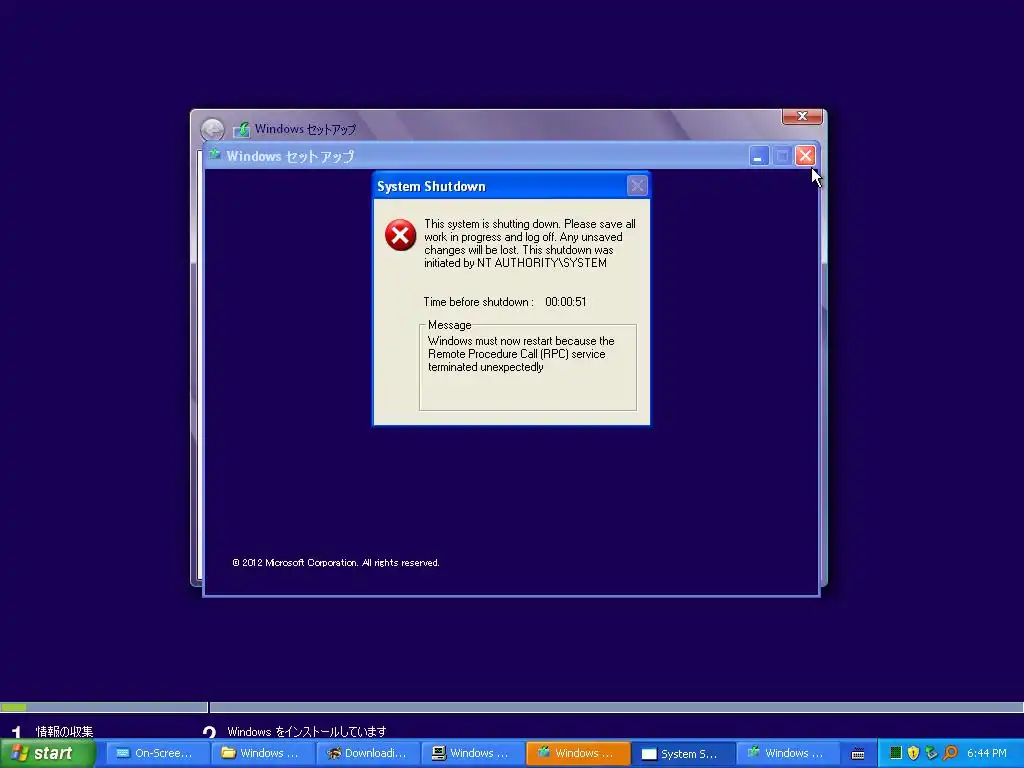Open the last Windows setup taskbar button
This screenshot has height=768, width=1024.
click(788, 753)
